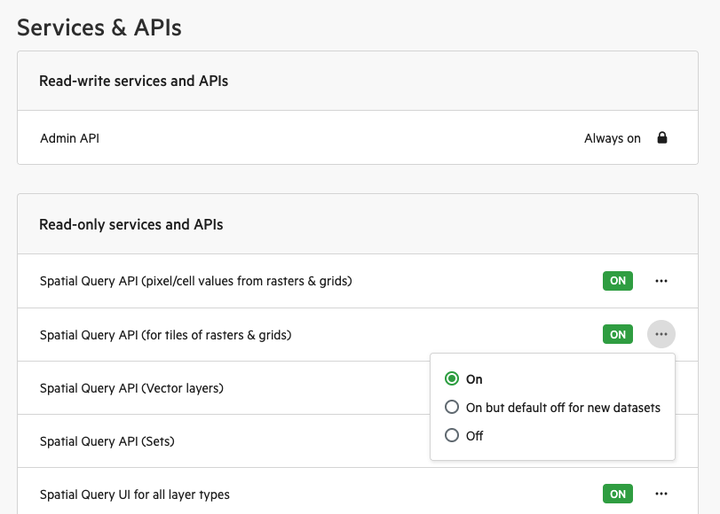Click the "Services & APIs" page title

tap(99, 27)
